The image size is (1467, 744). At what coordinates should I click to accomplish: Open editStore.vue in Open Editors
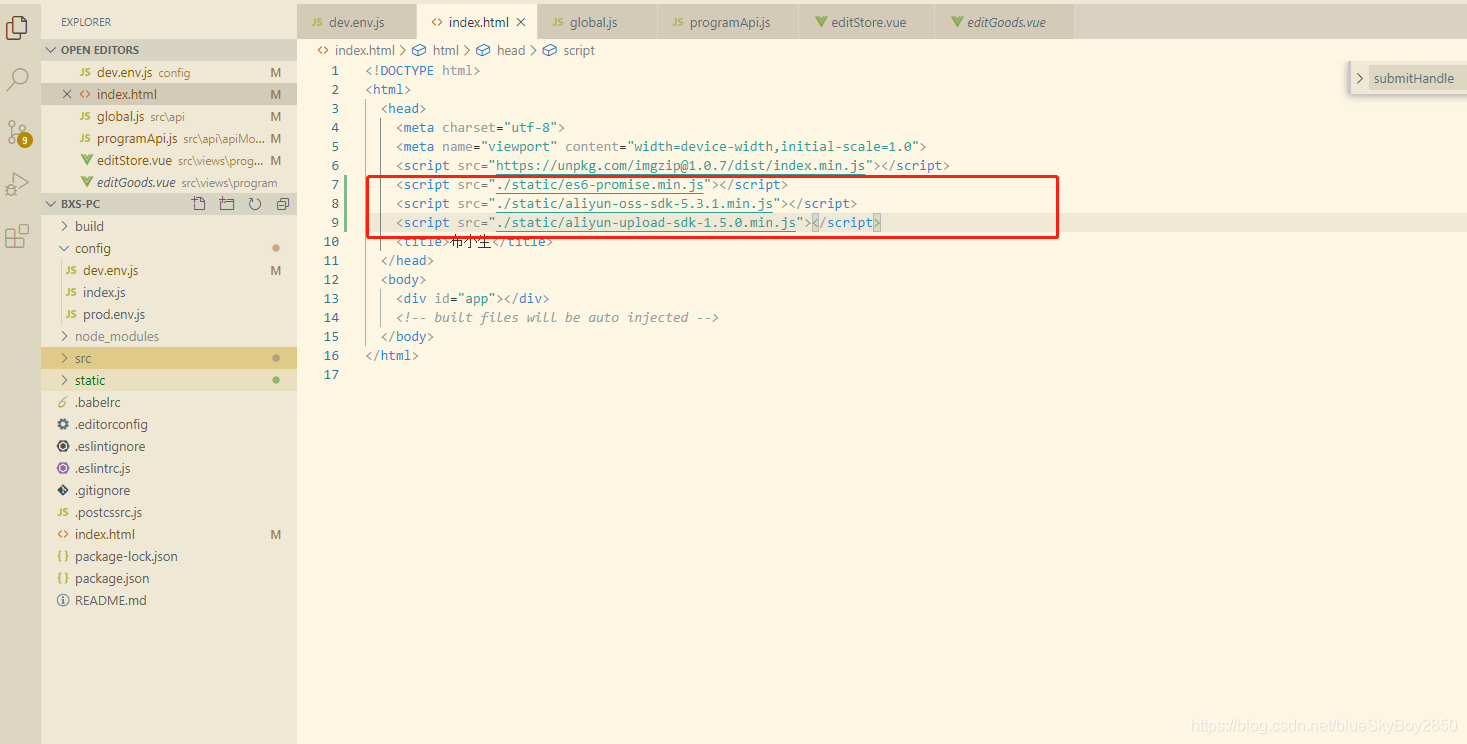(169, 160)
